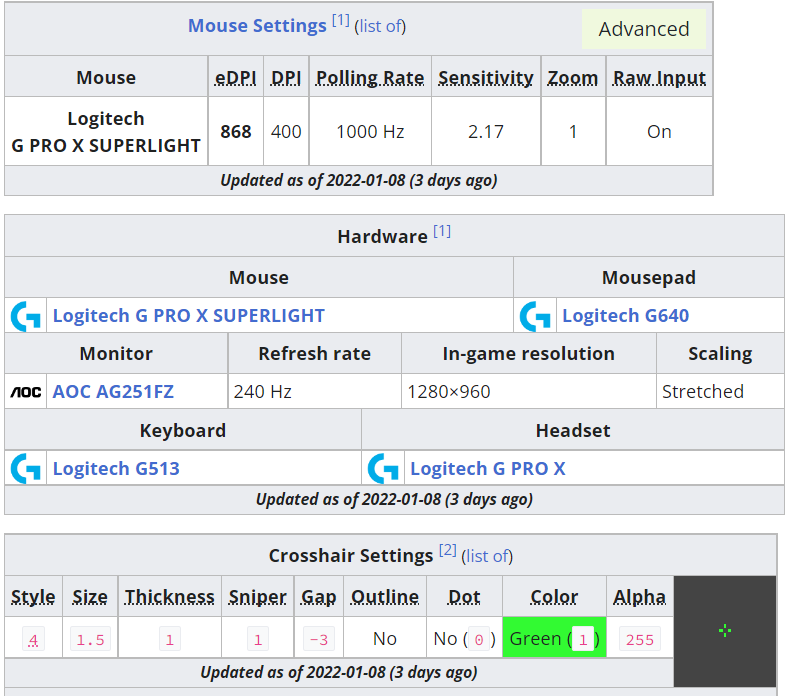Click the Raw Input column header
Viewport: 791px width, 696px height.
(659, 78)
